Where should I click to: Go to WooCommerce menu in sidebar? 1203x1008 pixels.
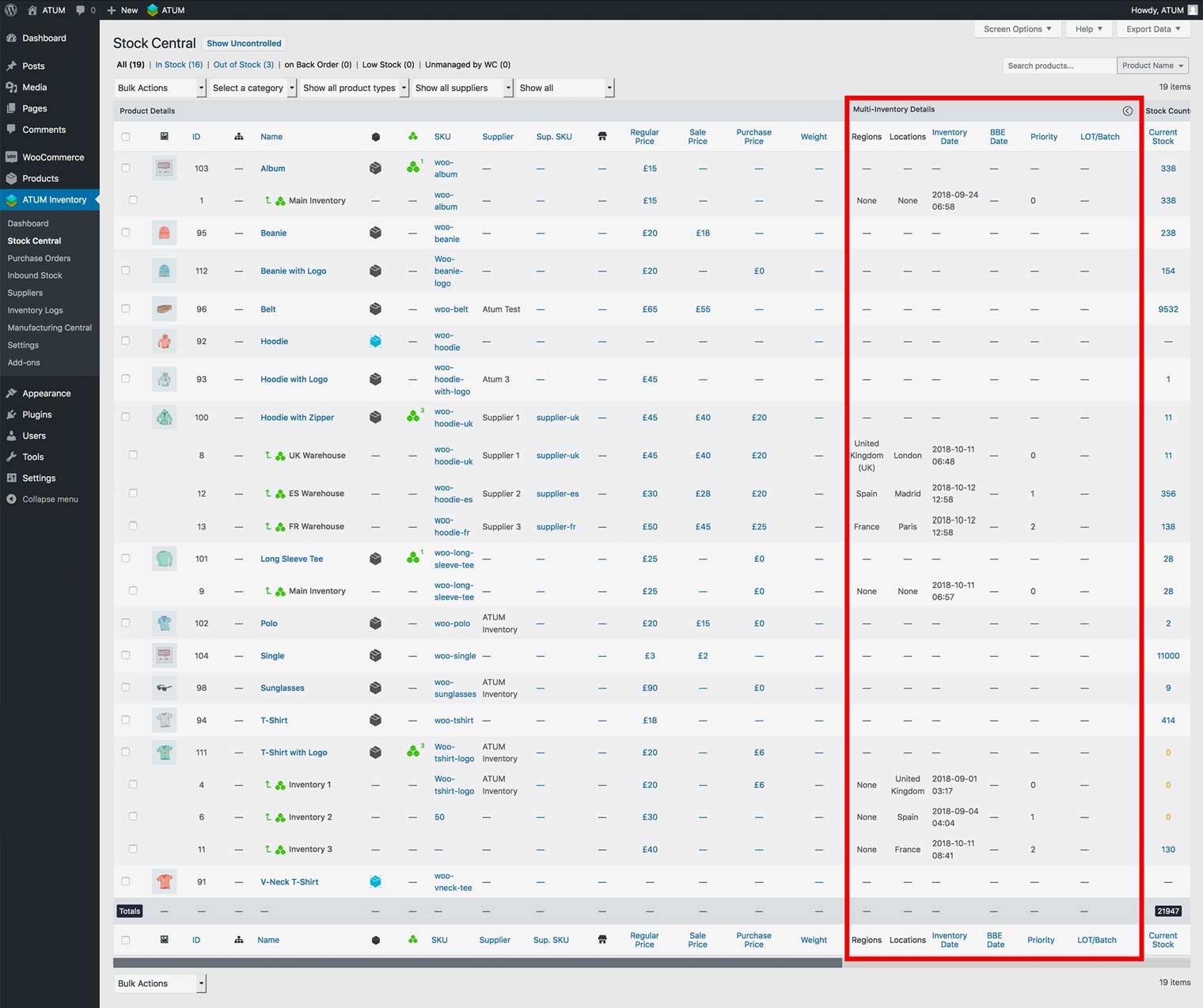tap(53, 157)
